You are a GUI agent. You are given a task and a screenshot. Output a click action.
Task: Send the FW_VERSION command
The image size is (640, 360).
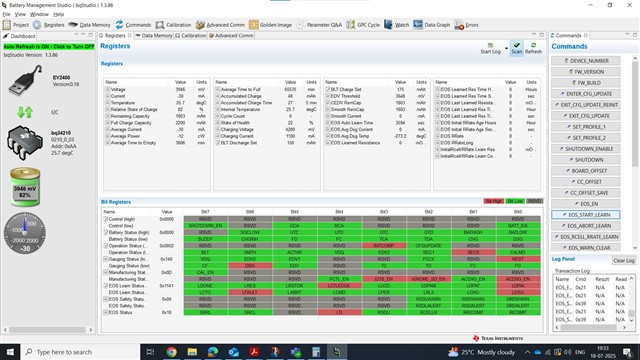click(586, 72)
